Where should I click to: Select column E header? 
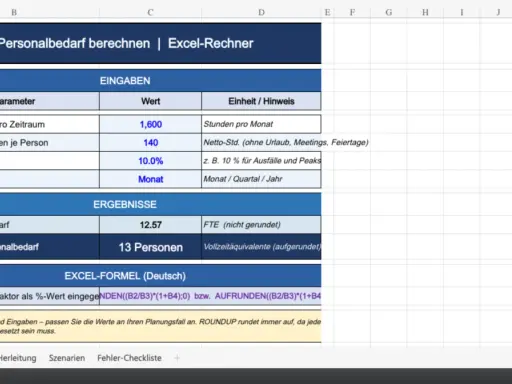click(x=327, y=12)
